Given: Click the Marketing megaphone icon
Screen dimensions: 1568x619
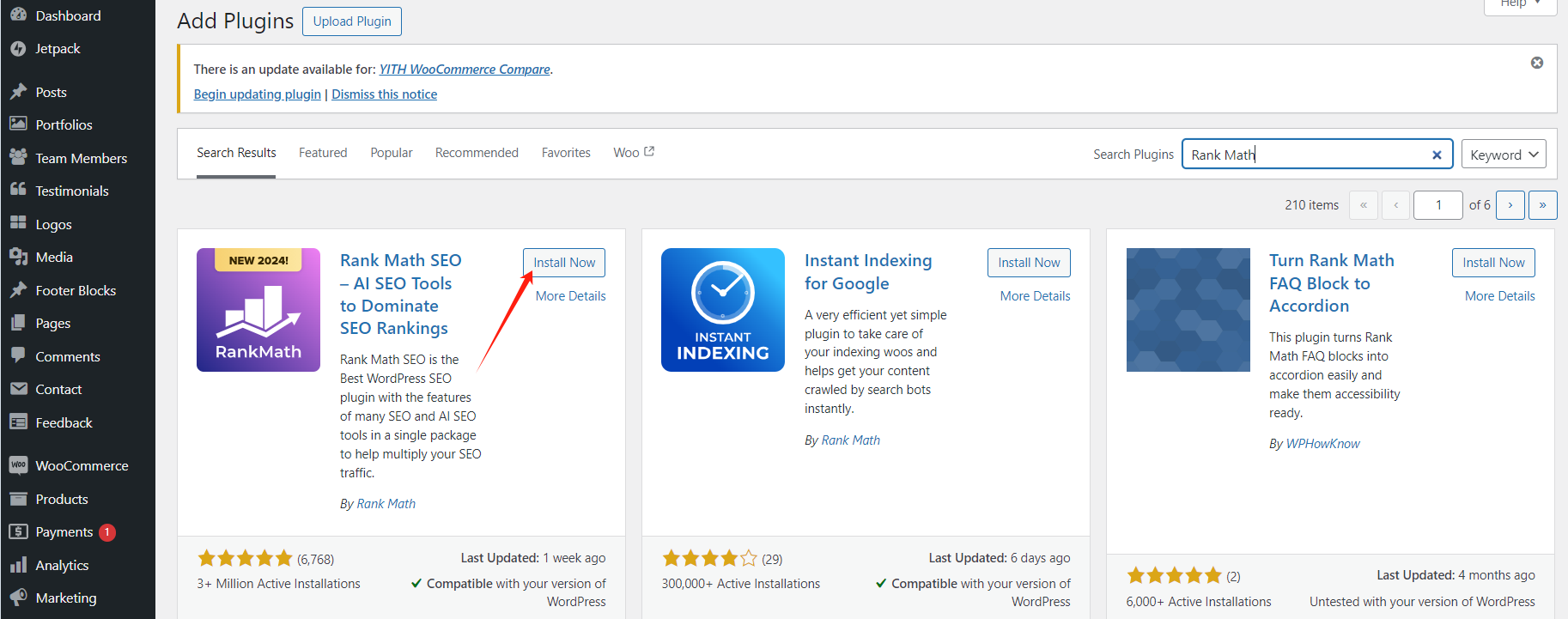Looking at the screenshot, I should coord(18,598).
